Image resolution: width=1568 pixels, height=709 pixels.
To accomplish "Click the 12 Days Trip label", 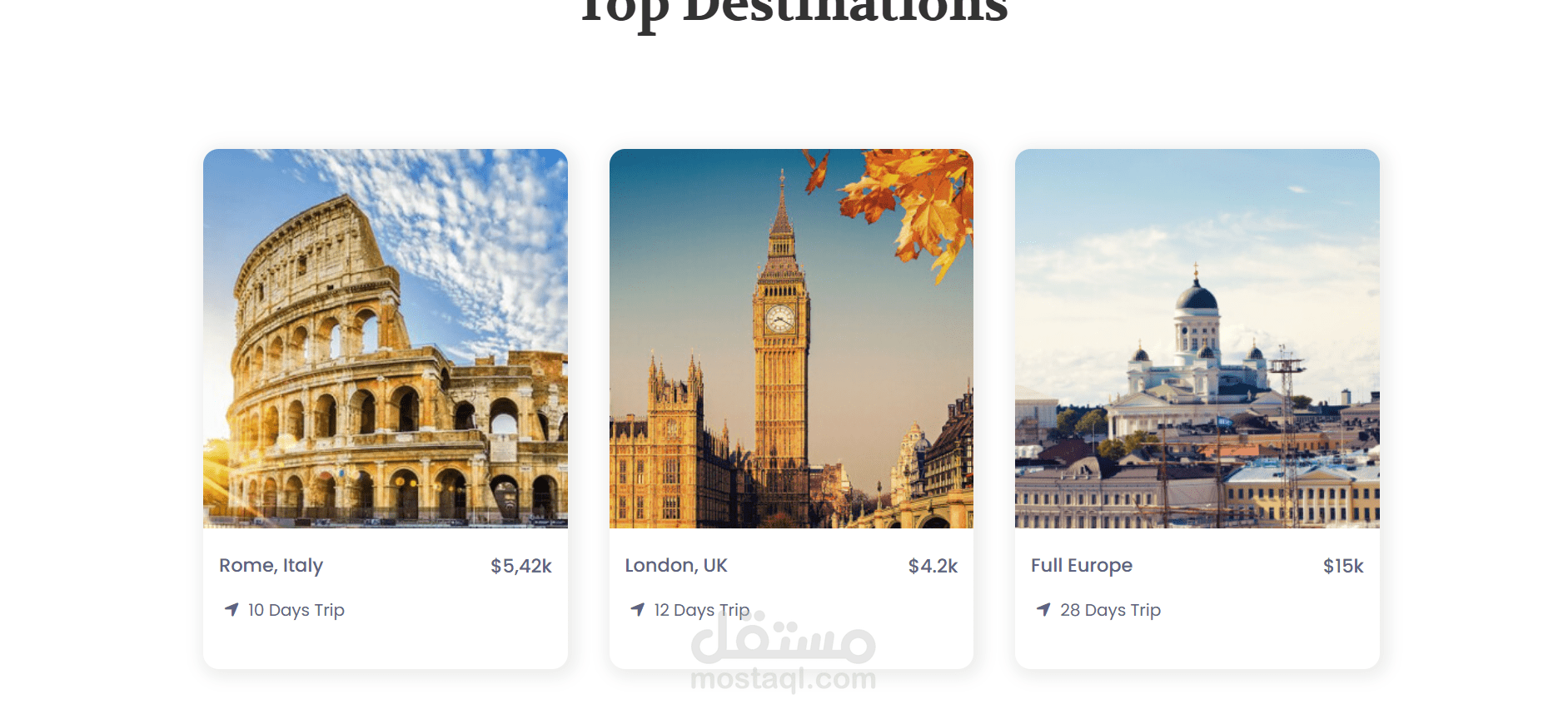I will (x=702, y=610).
